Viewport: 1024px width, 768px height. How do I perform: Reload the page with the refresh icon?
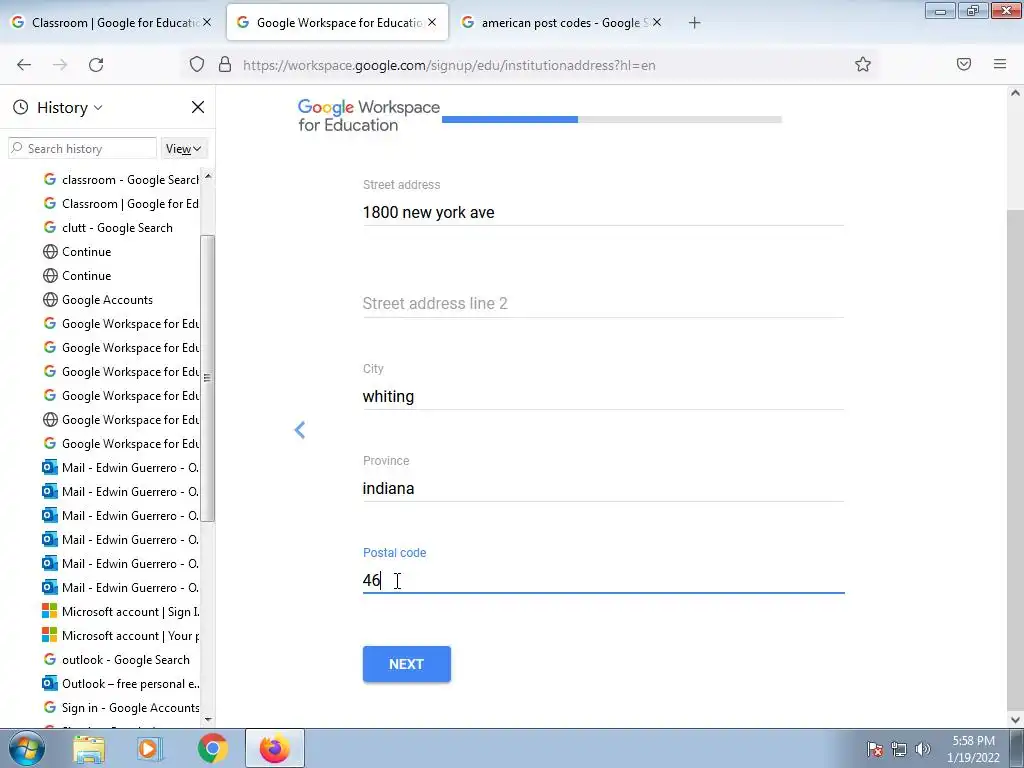[x=96, y=65]
